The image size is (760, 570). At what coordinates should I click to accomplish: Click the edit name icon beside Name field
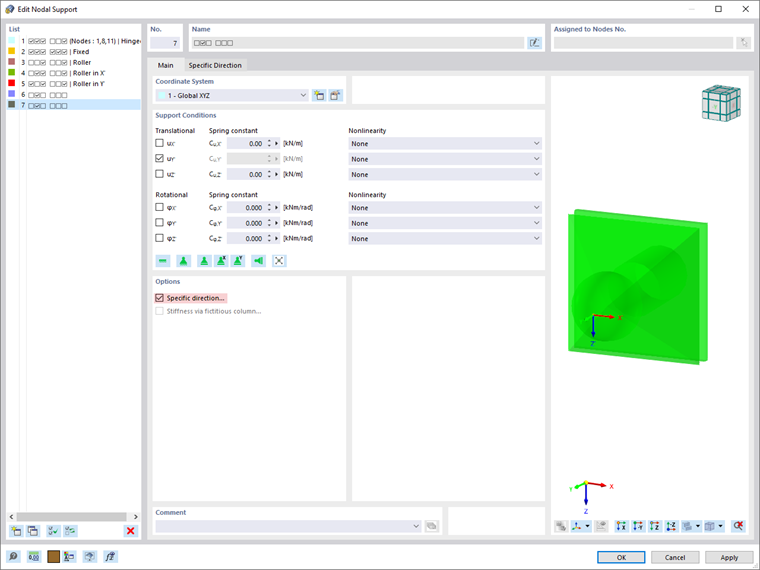click(x=535, y=43)
